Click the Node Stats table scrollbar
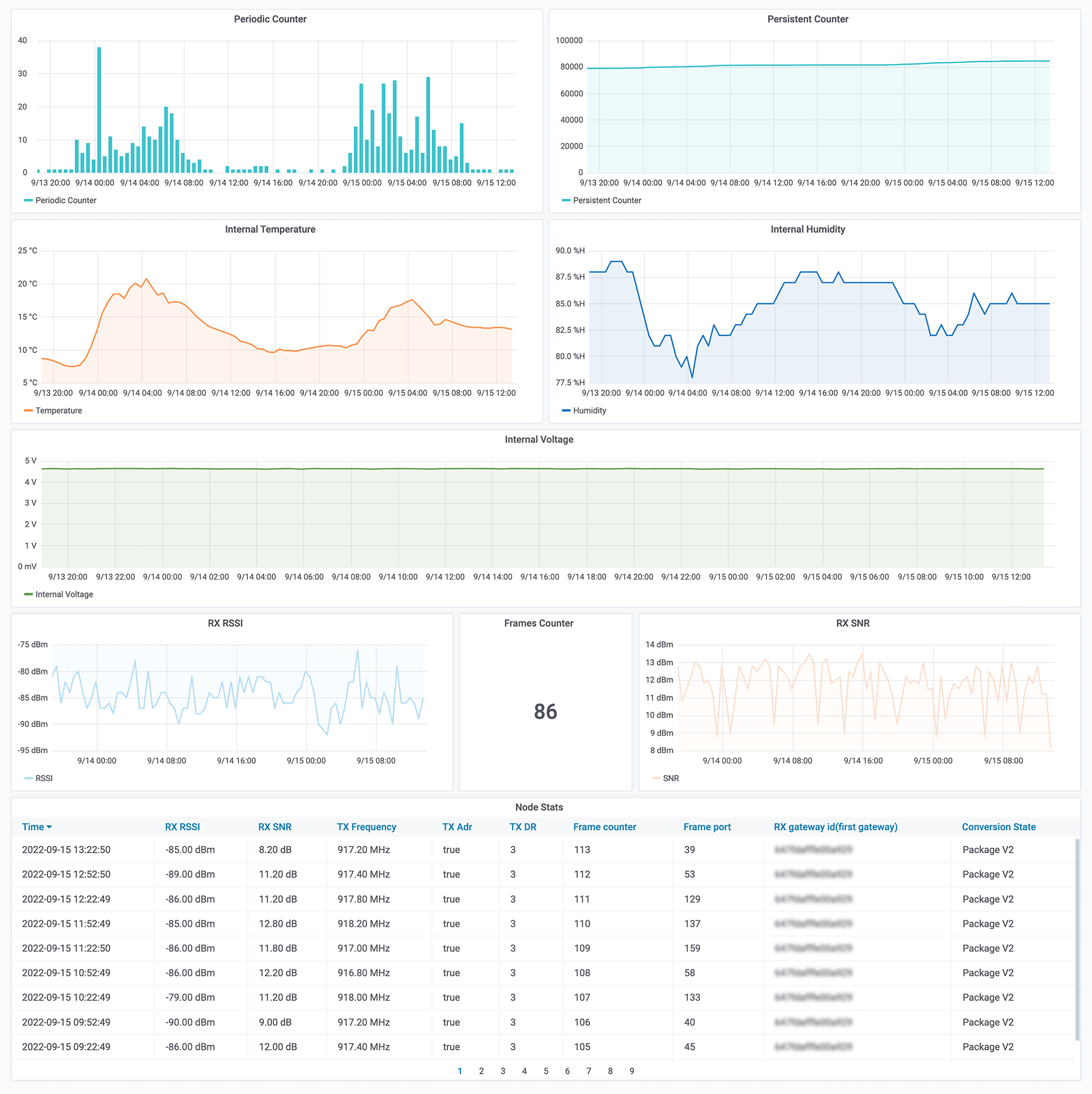This screenshot has height=1094, width=1092. (1077, 939)
